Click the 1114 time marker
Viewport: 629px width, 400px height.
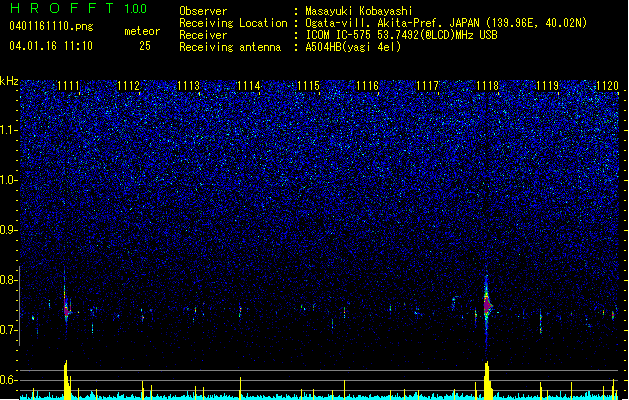[x=248, y=86]
